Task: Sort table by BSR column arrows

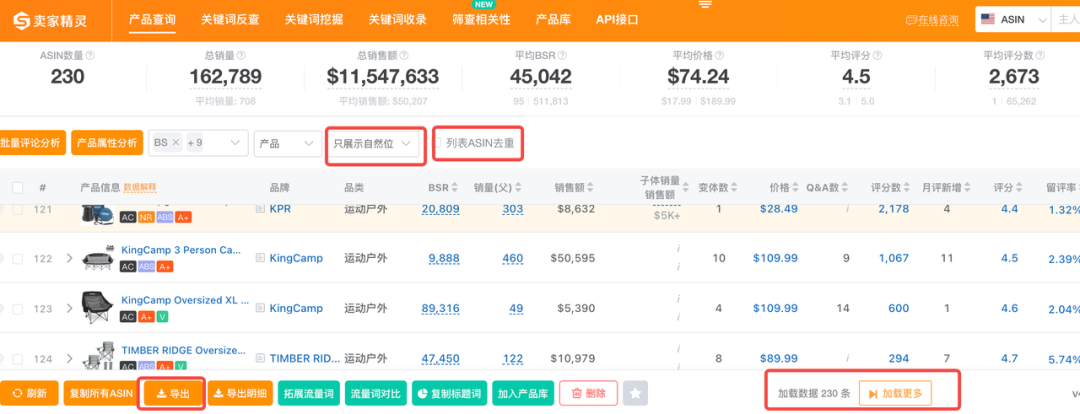Action: (x=456, y=187)
